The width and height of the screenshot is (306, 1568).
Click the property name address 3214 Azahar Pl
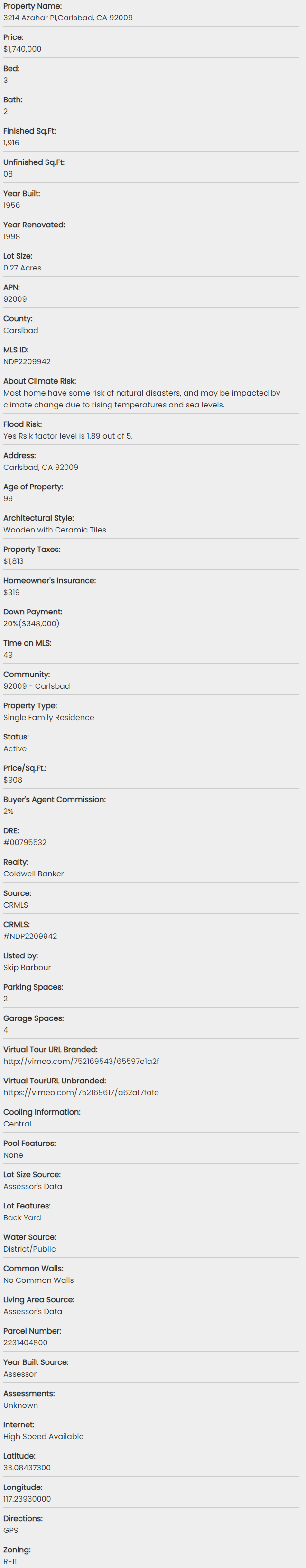point(68,18)
